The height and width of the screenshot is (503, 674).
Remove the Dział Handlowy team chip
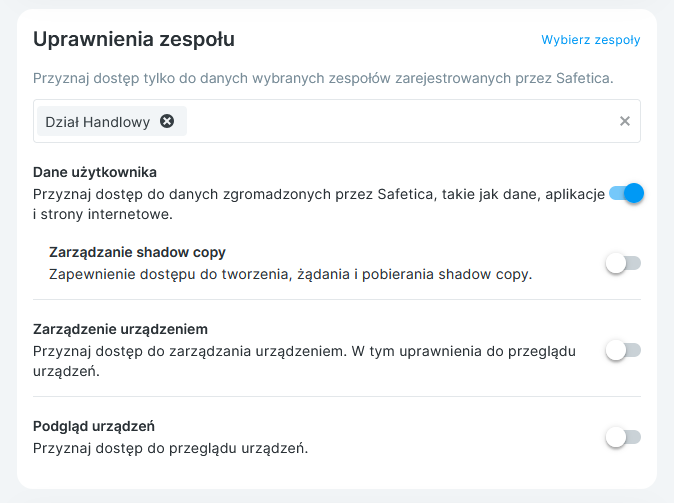point(167,121)
